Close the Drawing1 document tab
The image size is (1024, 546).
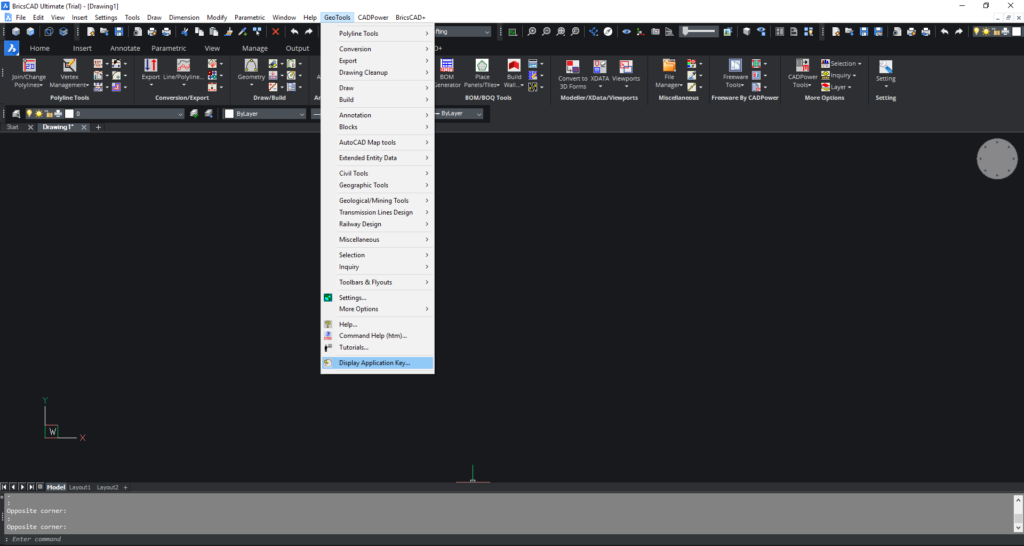click(84, 127)
